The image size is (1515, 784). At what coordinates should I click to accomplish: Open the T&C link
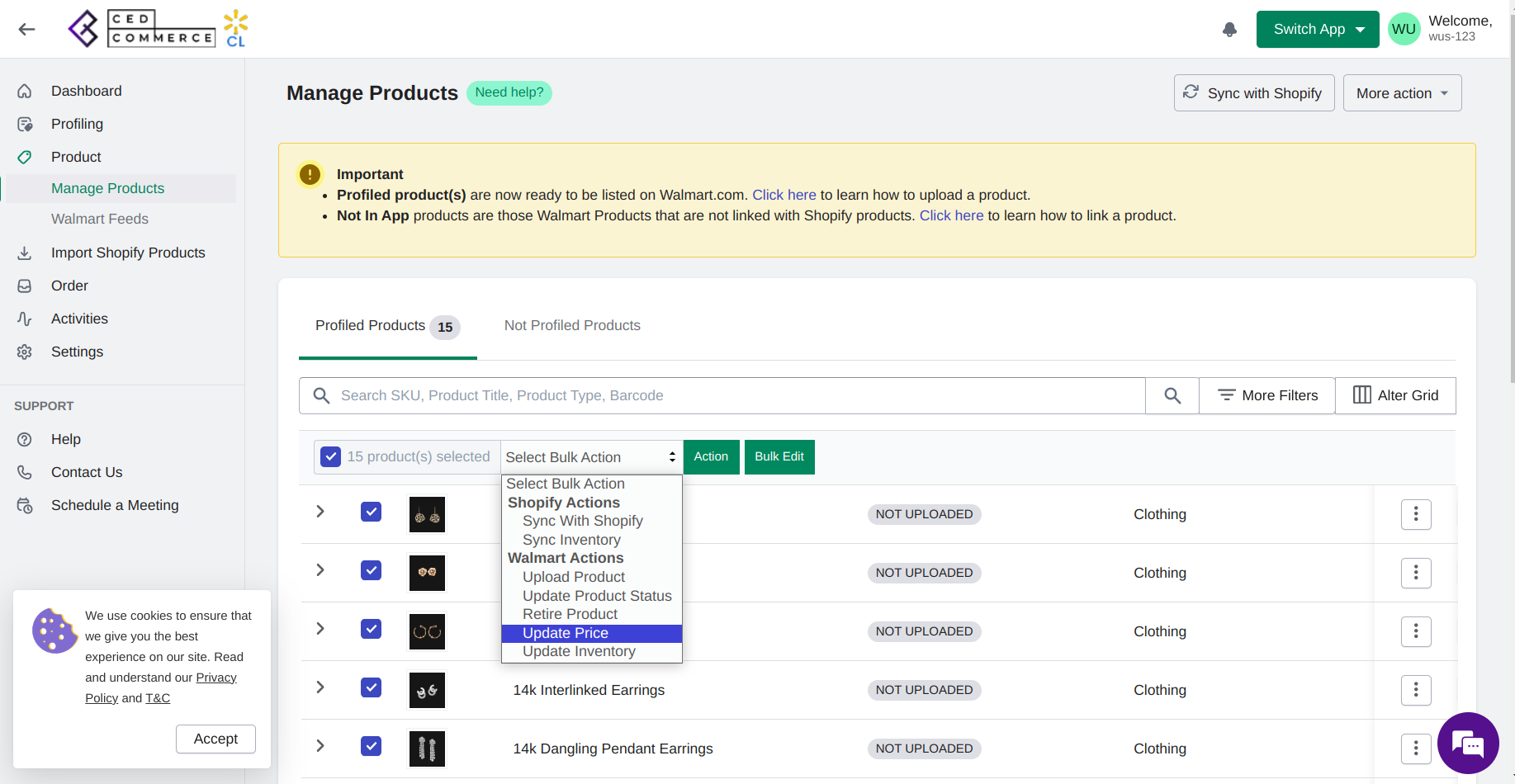(158, 698)
